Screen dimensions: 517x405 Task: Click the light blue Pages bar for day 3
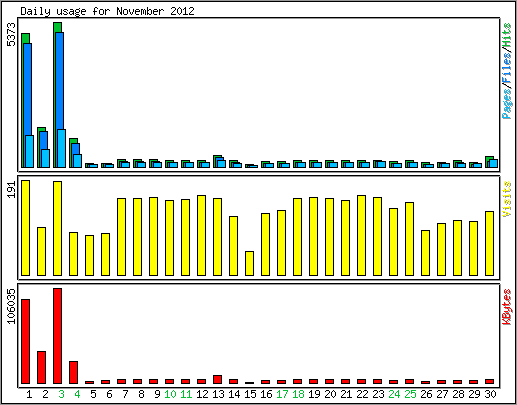pos(61,148)
